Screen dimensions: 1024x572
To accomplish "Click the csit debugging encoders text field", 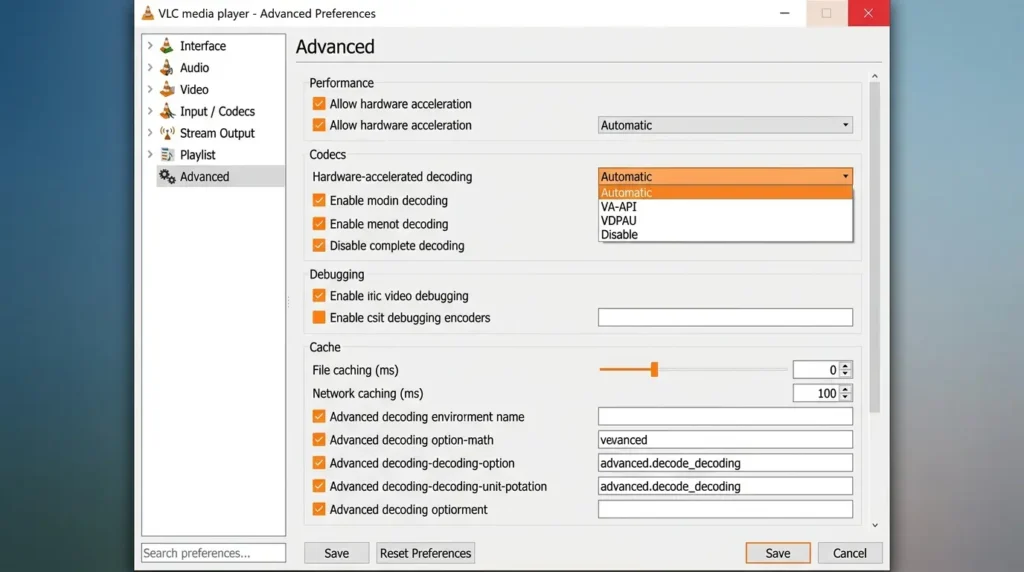I will tap(725, 317).
